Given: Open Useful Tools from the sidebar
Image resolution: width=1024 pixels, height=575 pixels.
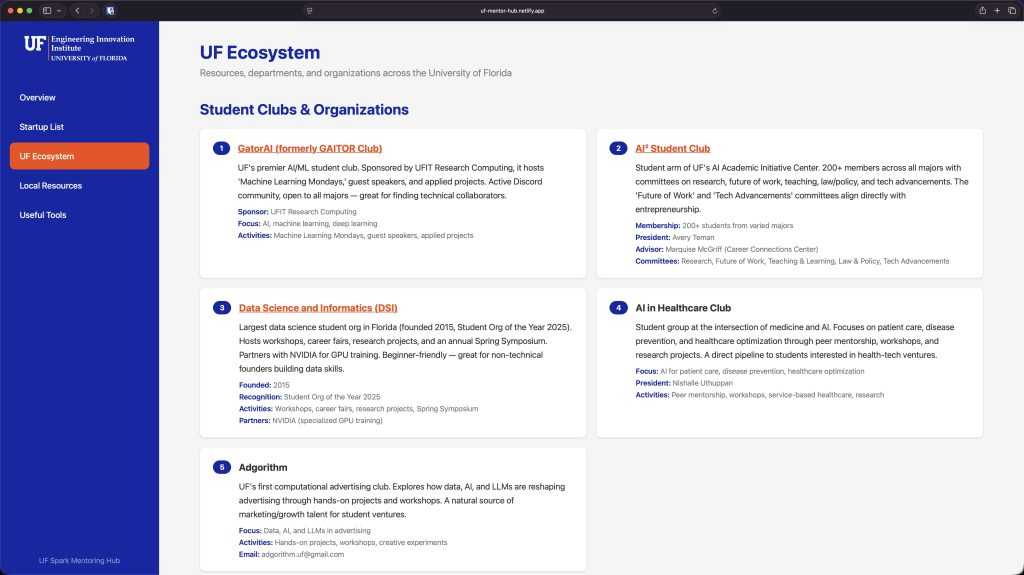Looking at the screenshot, I should [43, 215].
